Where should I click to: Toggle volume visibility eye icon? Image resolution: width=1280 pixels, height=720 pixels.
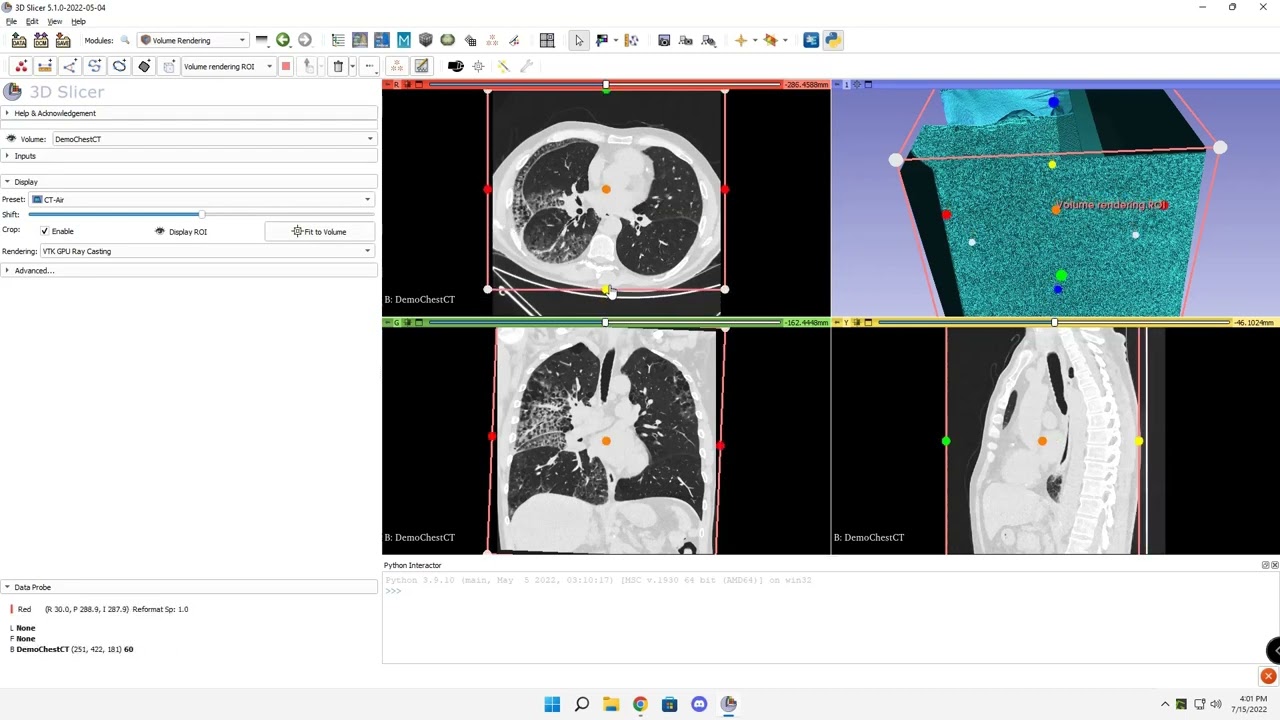click(x=11, y=139)
